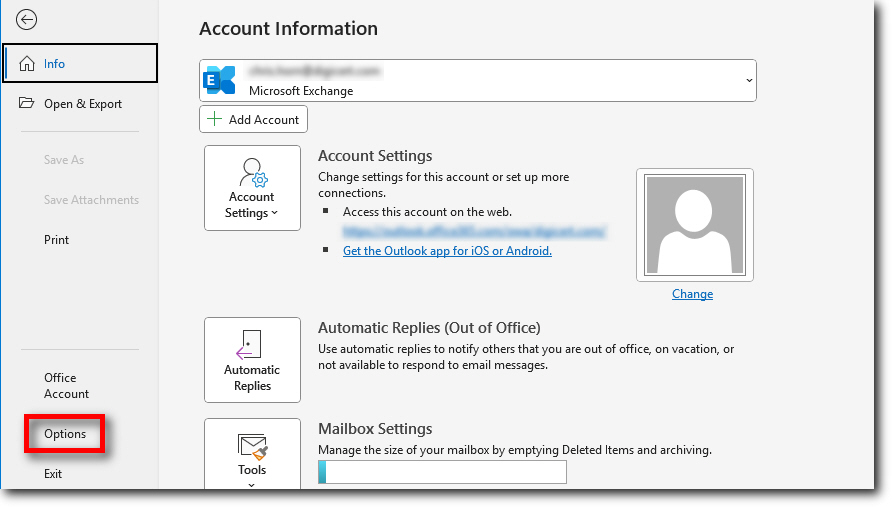Open the Account Settings dropdown button
The image size is (893, 507).
pyautogui.click(x=252, y=188)
